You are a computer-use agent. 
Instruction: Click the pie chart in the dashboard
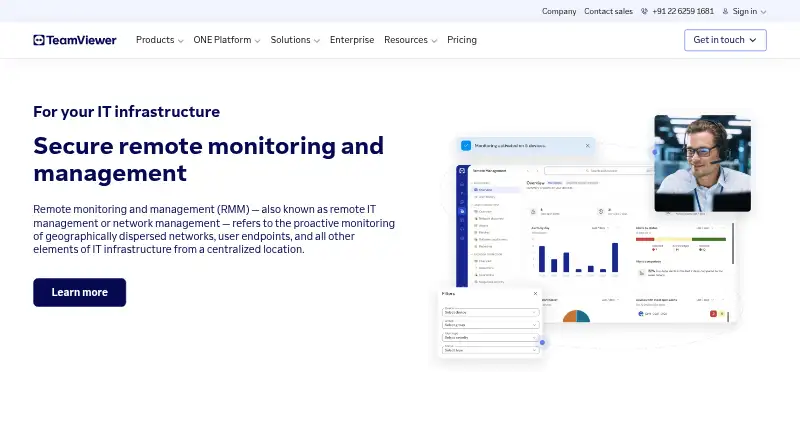[576, 316]
